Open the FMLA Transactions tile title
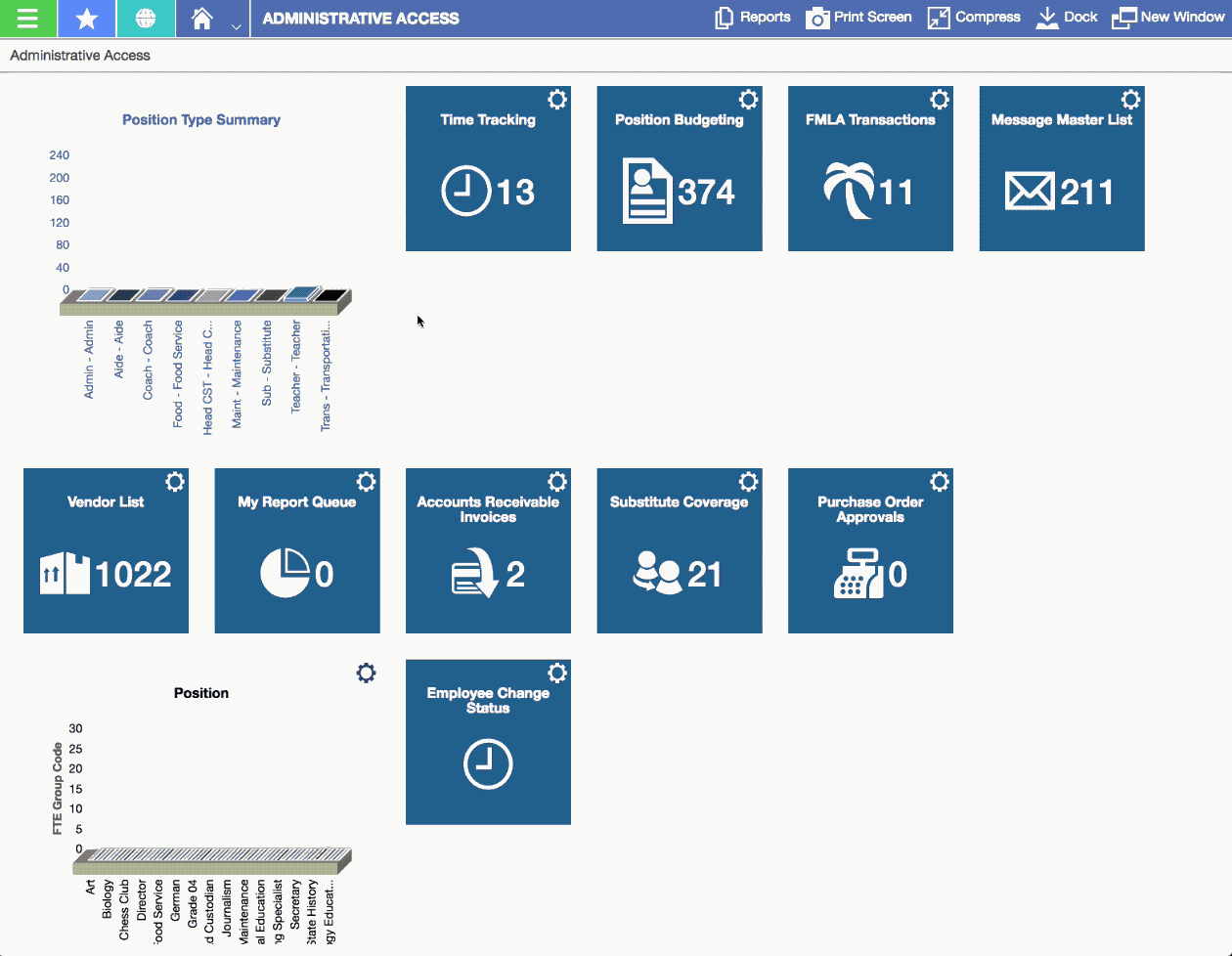1232x956 pixels. click(870, 120)
